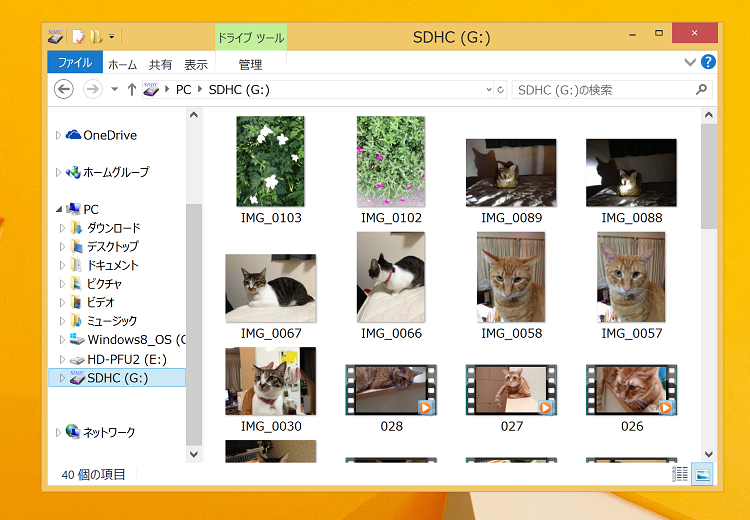The image size is (750, 520).
Task: Click PC in the address breadcrumb
Action: coord(183,90)
